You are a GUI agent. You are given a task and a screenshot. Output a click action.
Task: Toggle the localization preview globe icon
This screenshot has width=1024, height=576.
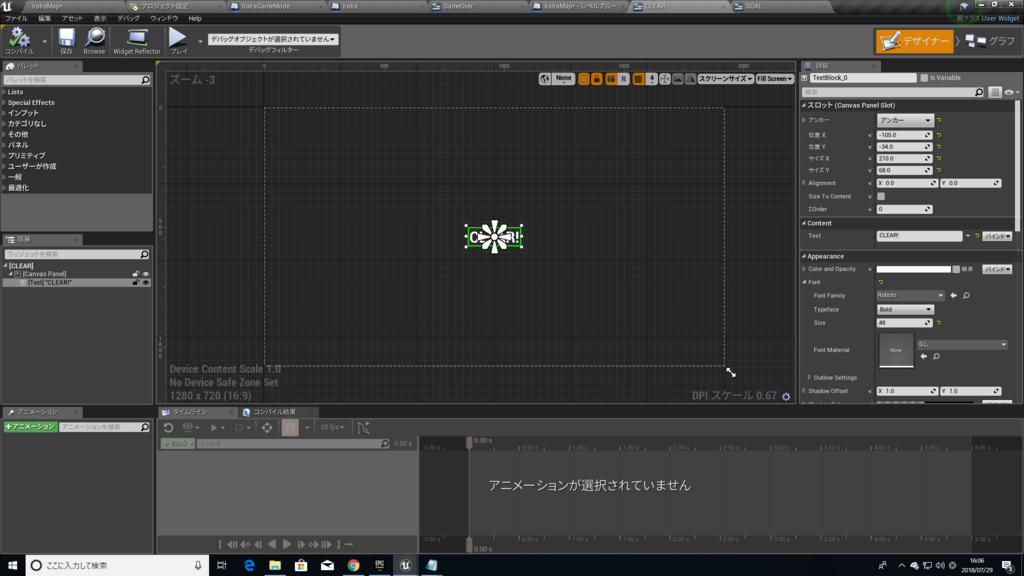(545, 77)
